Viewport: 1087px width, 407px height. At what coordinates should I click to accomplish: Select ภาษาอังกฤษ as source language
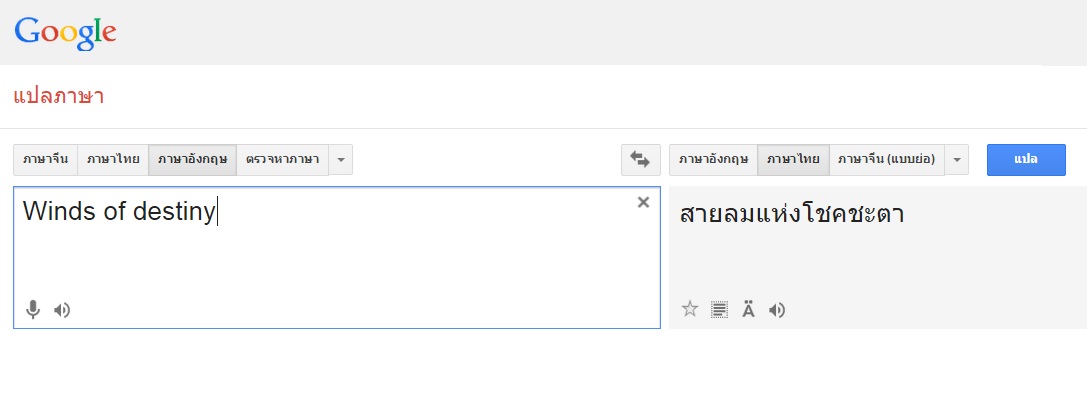click(x=192, y=160)
